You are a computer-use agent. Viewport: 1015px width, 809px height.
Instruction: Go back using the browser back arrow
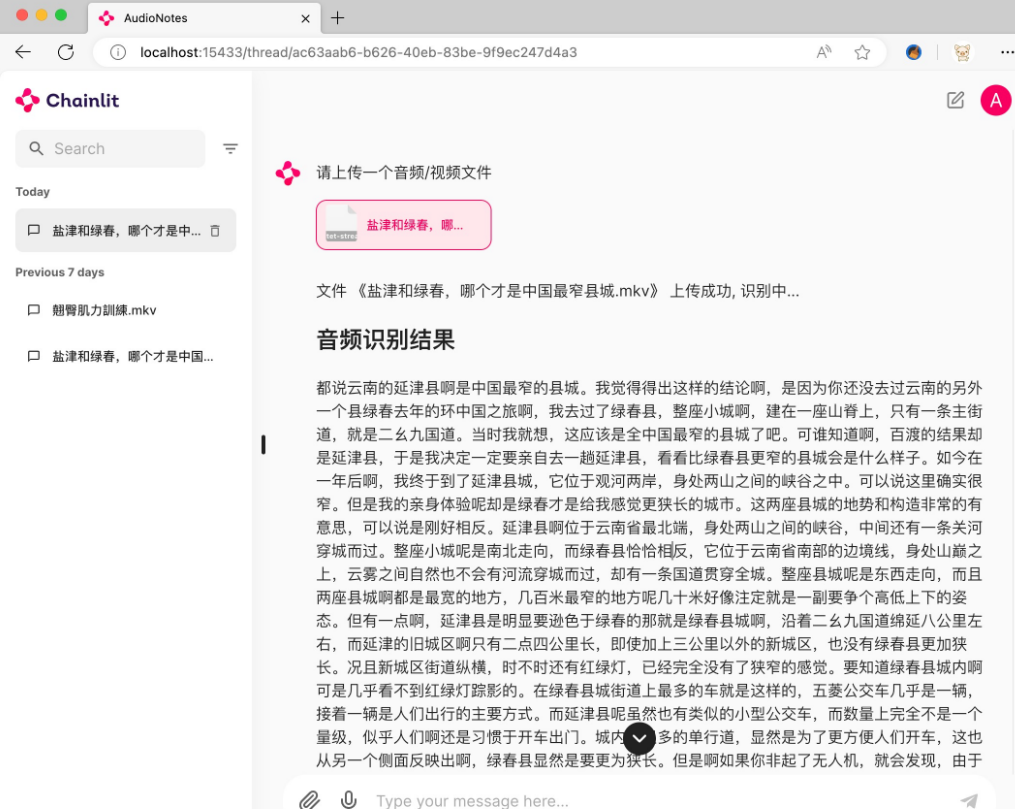pyautogui.click(x=23, y=52)
